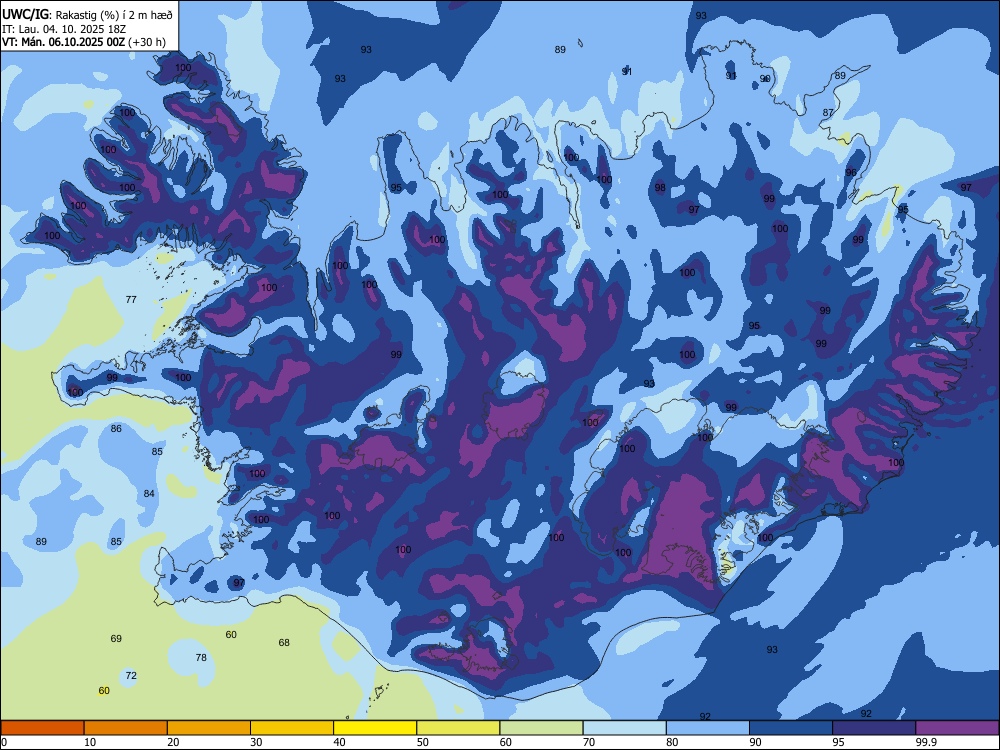This screenshot has height=750, width=1000.
Task: Click the orange 10–20 legend swatch
Action: [126, 728]
